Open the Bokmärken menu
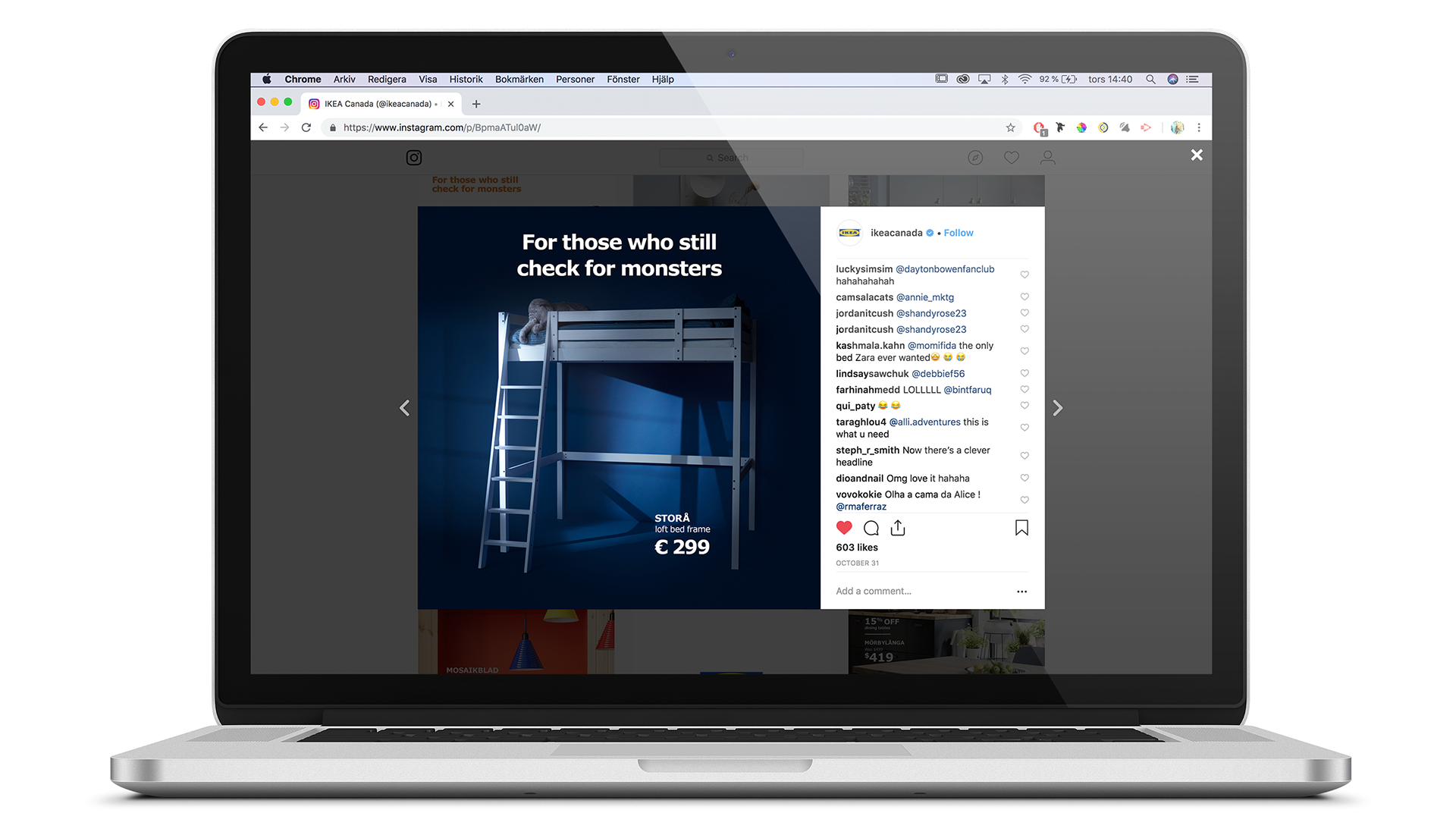The image size is (1456, 838). click(x=519, y=79)
